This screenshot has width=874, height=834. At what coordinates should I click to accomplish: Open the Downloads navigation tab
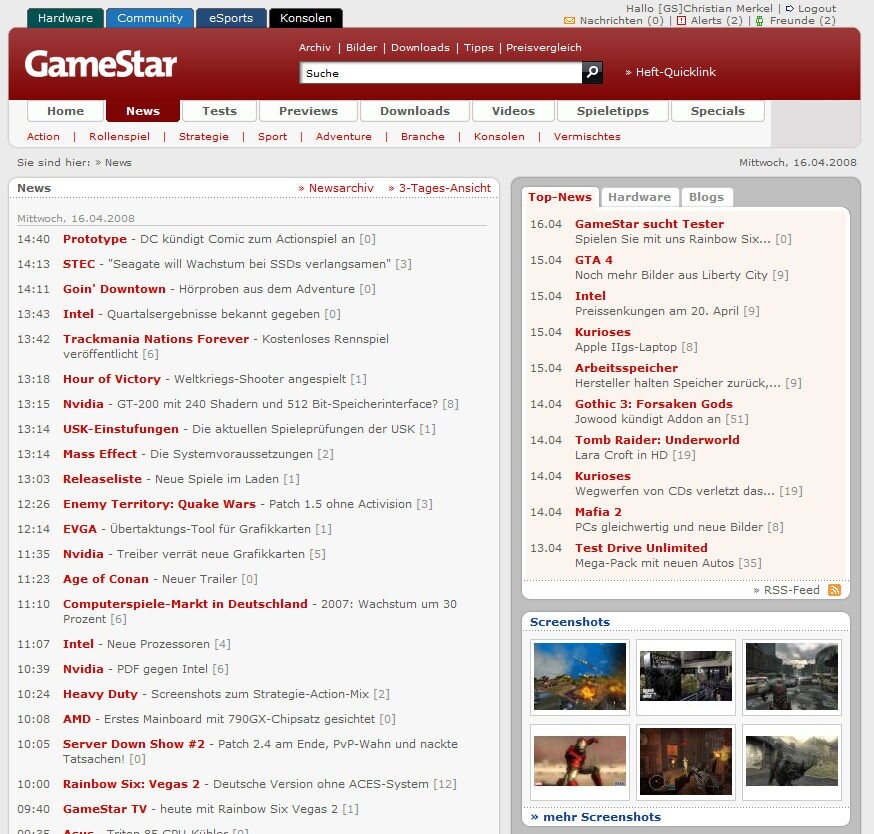click(414, 111)
